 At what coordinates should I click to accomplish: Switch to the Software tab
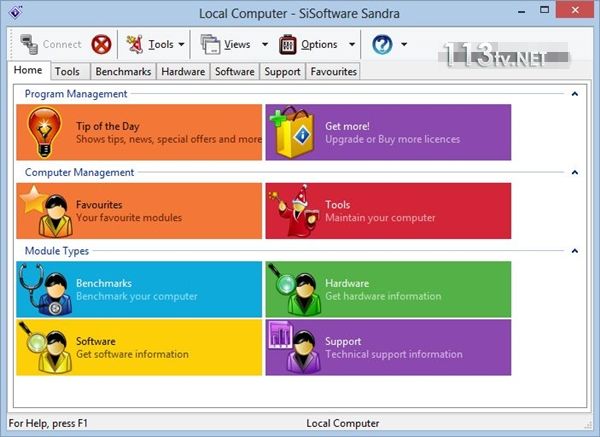(235, 72)
